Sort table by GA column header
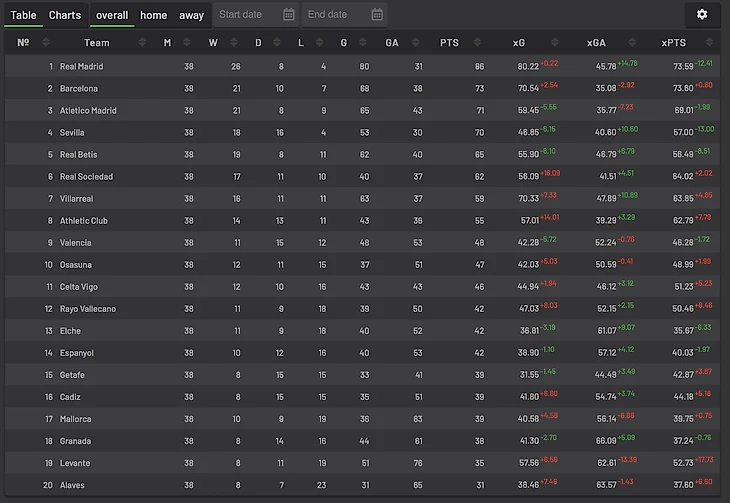The image size is (730, 503). (391, 43)
